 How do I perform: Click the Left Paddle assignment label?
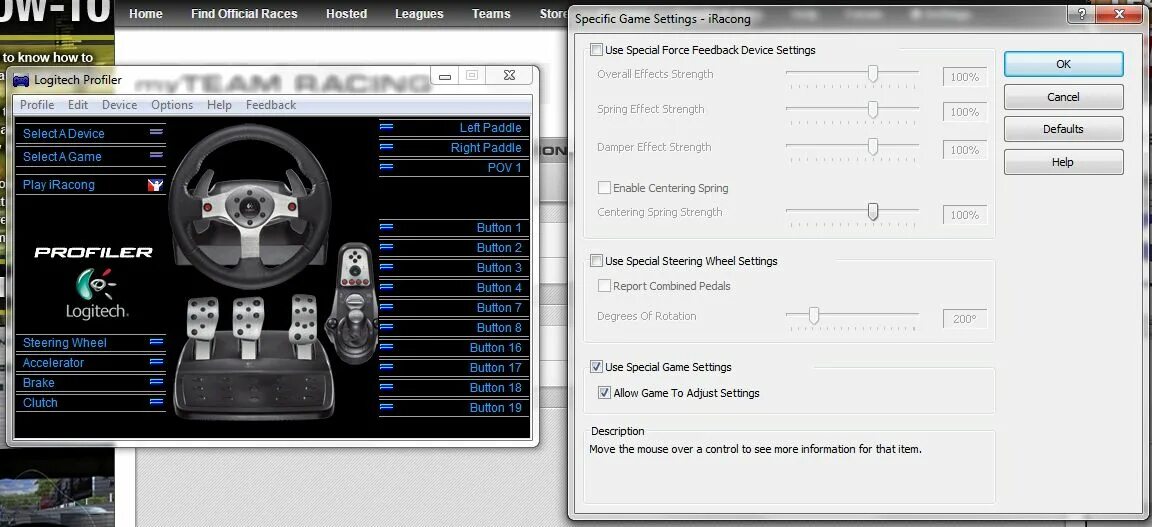pos(490,128)
